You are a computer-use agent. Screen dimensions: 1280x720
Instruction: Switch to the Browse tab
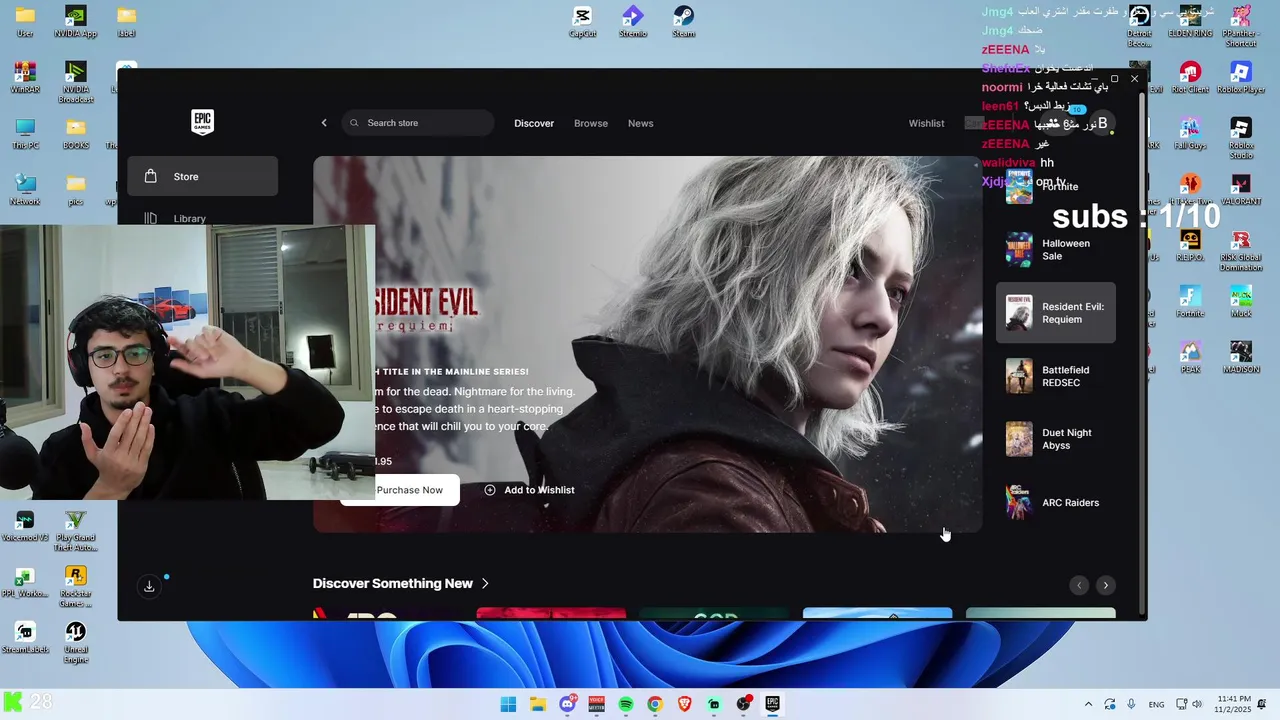tap(591, 123)
